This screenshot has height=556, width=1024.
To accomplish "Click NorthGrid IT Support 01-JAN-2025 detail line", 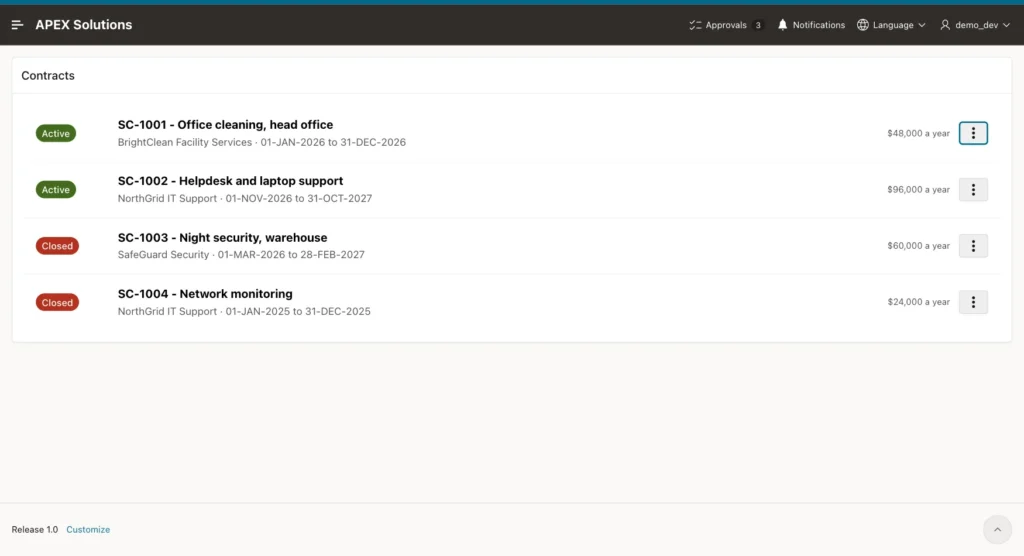I will click(244, 312).
